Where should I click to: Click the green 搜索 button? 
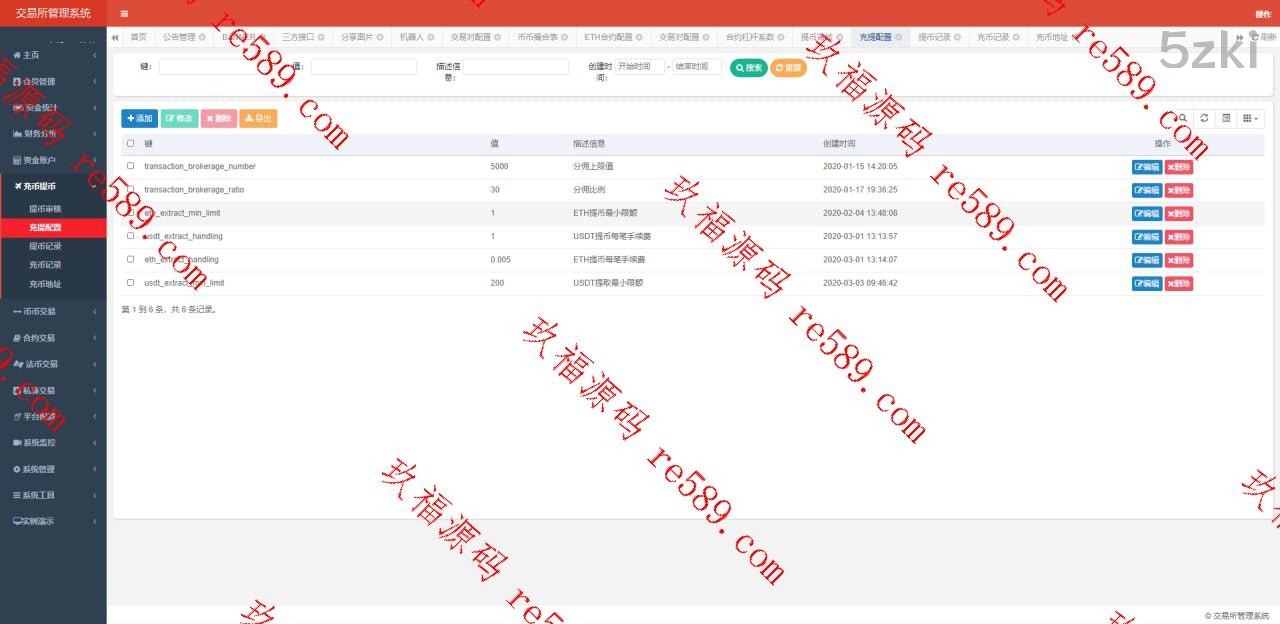(748, 68)
